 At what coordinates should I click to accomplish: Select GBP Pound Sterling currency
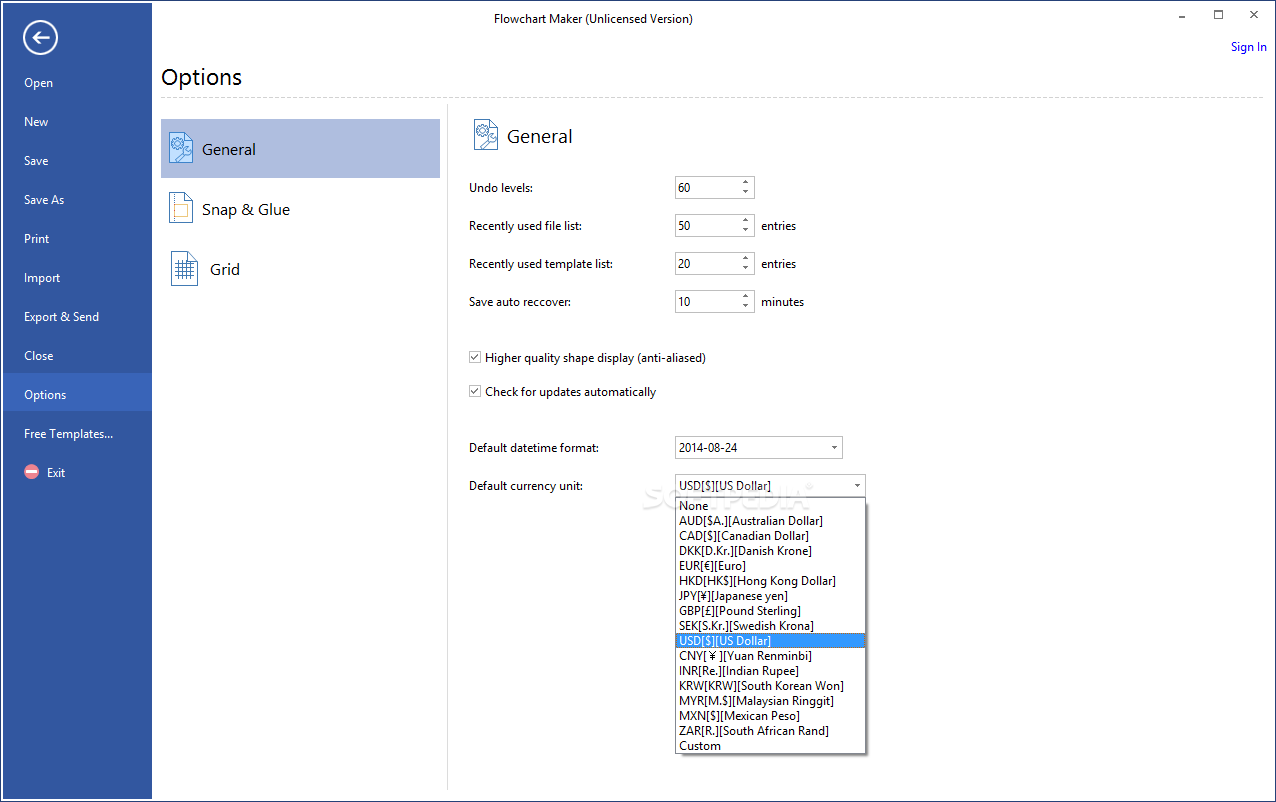click(770, 610)
